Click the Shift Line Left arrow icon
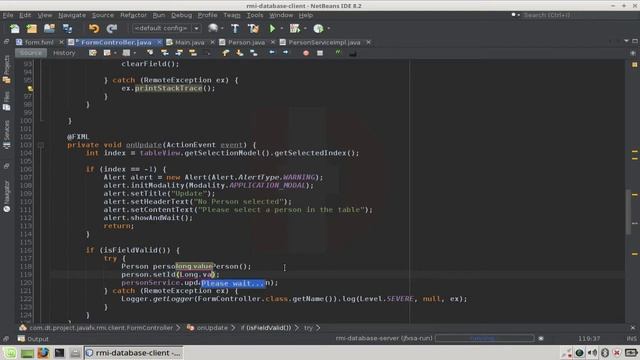This screenshot has height=360, width=640. [x=272, y=53]
